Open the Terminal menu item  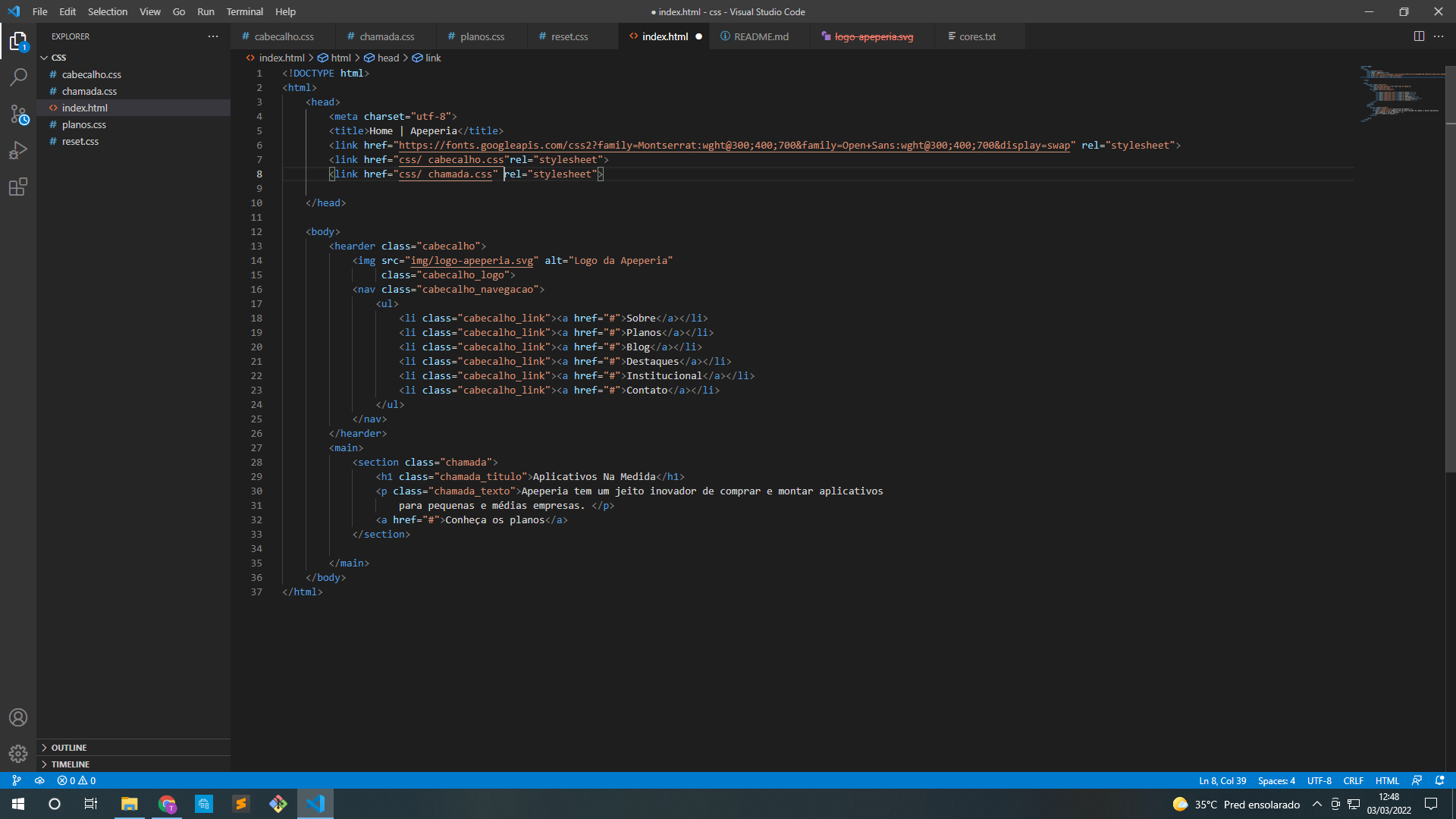pyautogui.click(x=244, y=11)
